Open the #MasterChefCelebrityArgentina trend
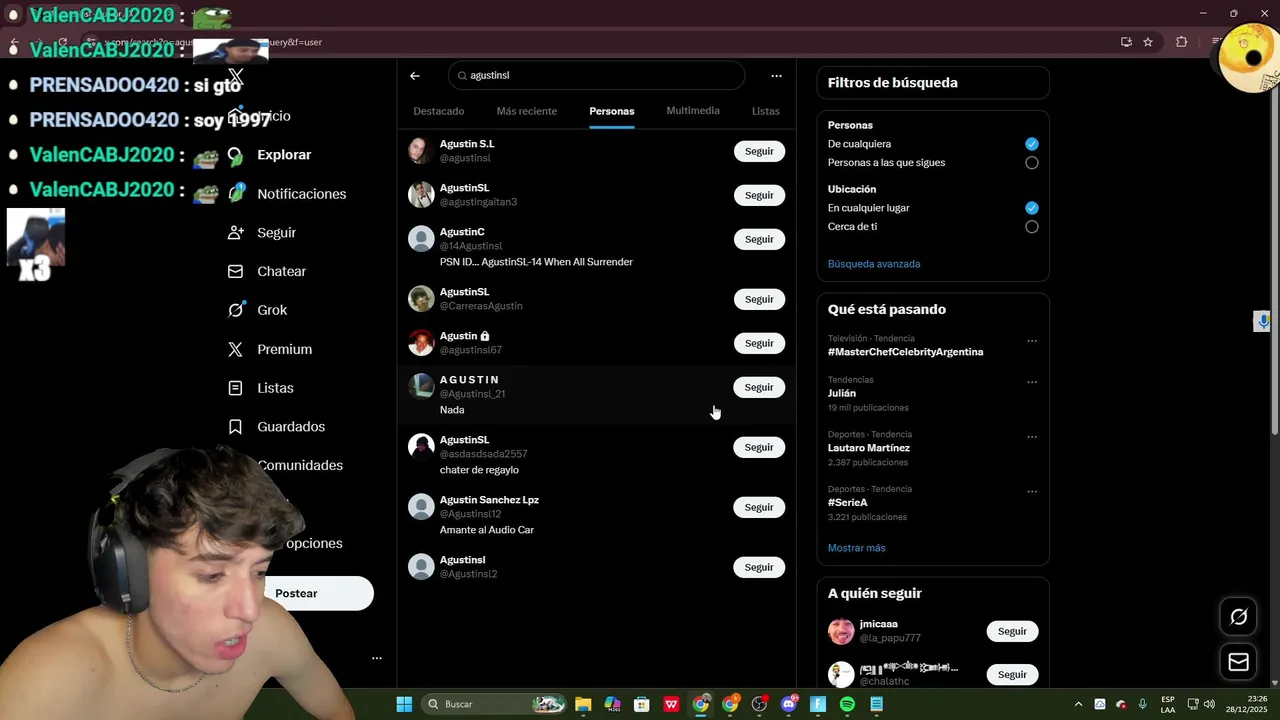Image resolution: width=1280 pixels, height=720 pixels. [x=905, y=352]
